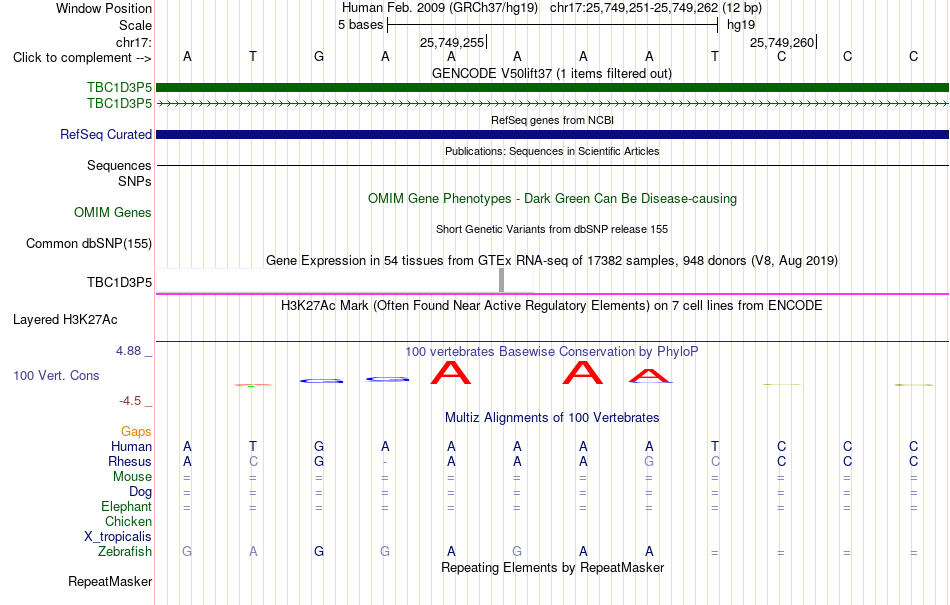
Task: Click the Chicken species label
Action: [x=128, y=521]
